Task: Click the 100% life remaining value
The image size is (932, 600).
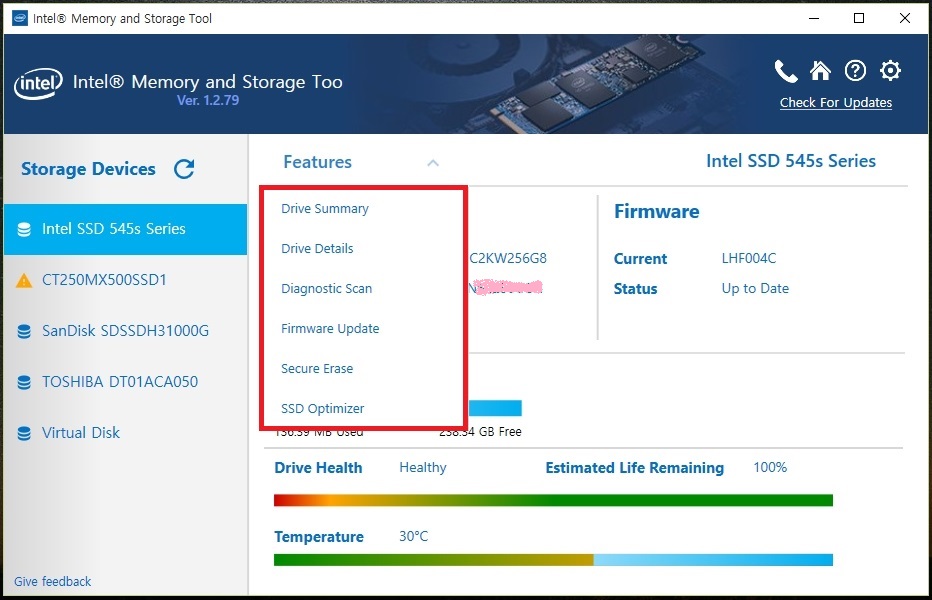Action: point(770,467)
